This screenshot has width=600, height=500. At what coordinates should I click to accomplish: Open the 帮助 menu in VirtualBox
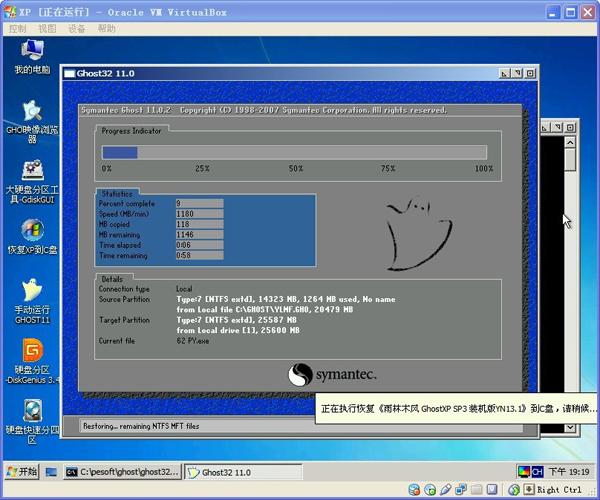(106, 29)
